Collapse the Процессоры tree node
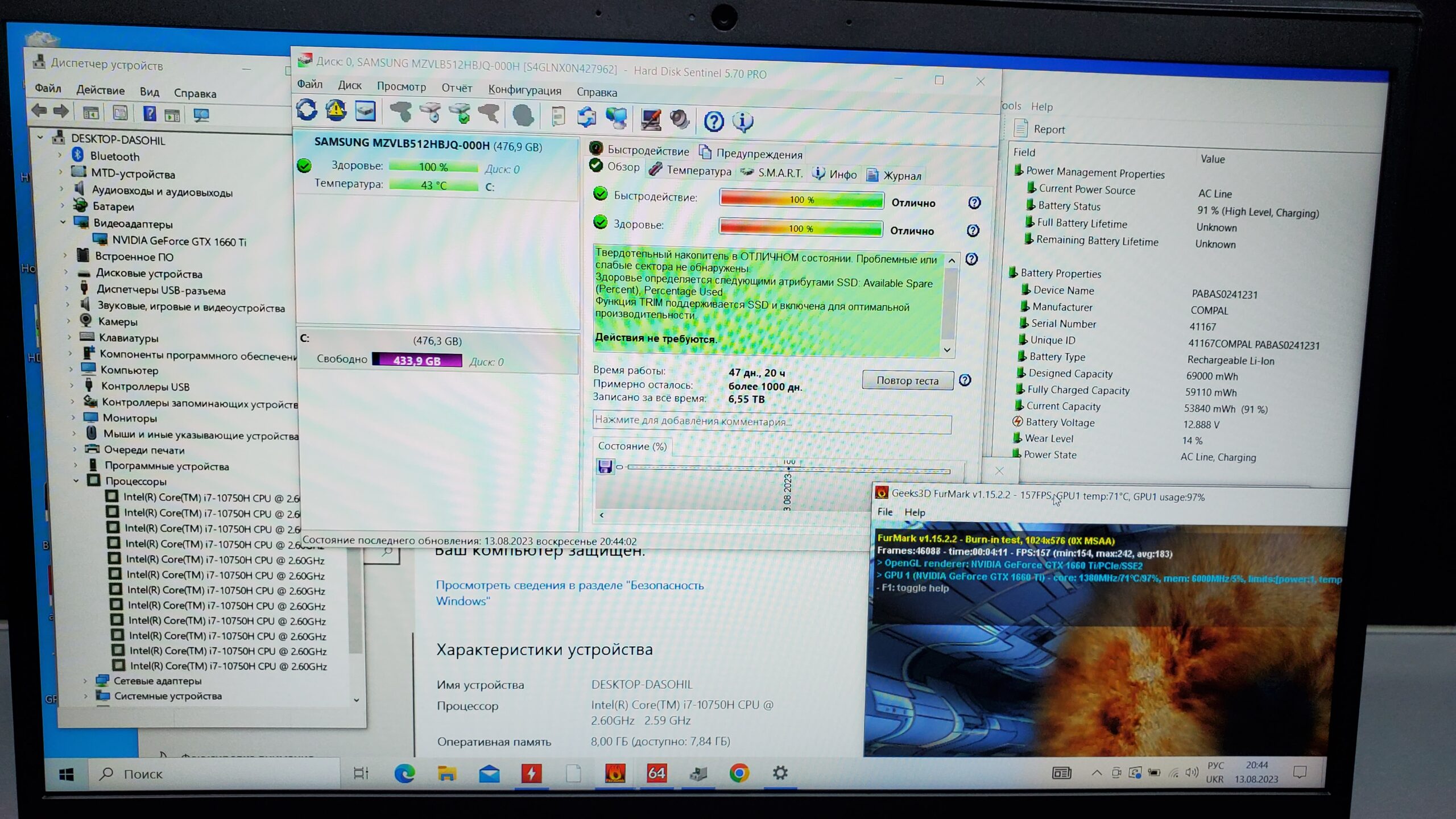Screen dimensions: 1456x819 point(76,481)
